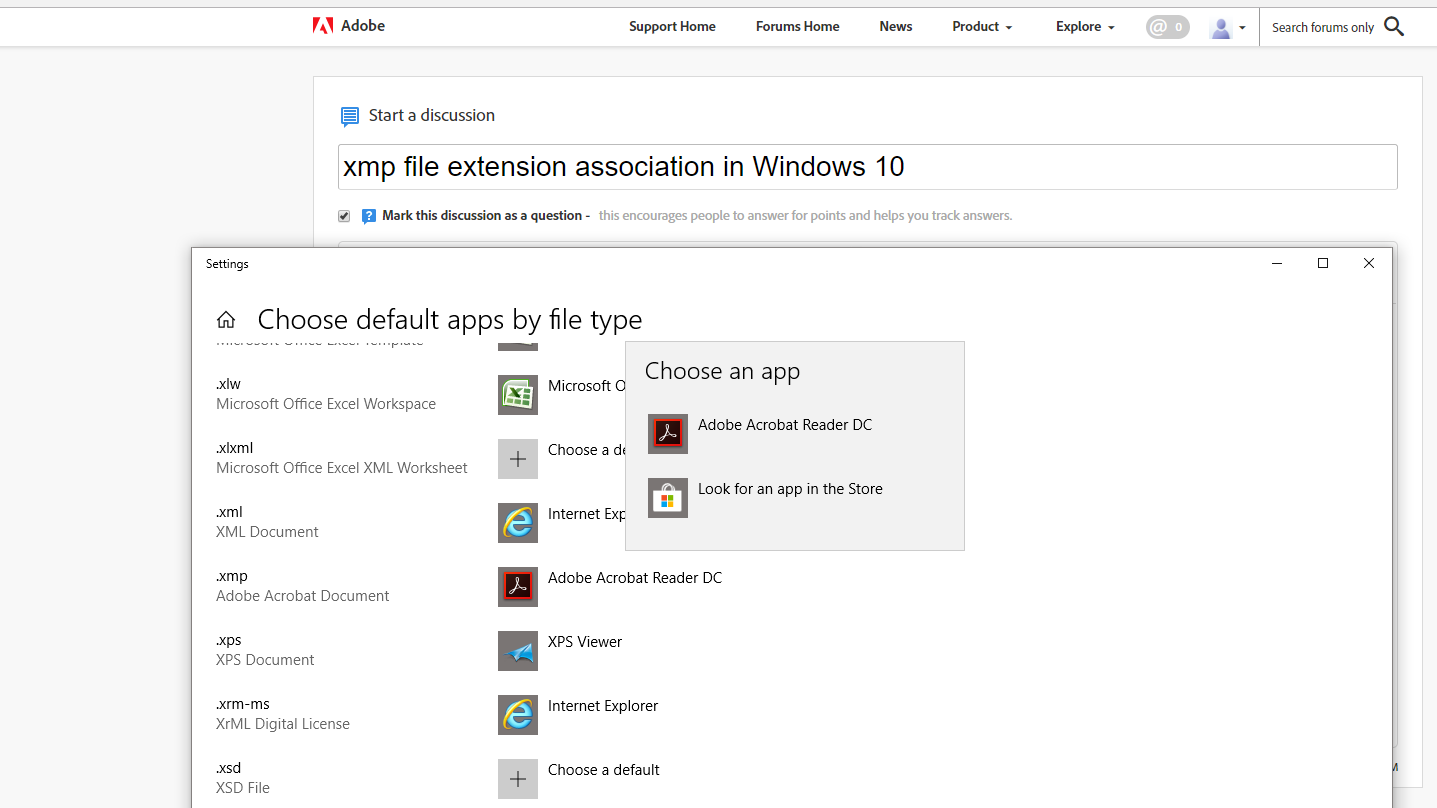Viewport: 1437px width, 808px height.
Task: Click Microsoft Office Excel Workspace text
Action: 326,404
